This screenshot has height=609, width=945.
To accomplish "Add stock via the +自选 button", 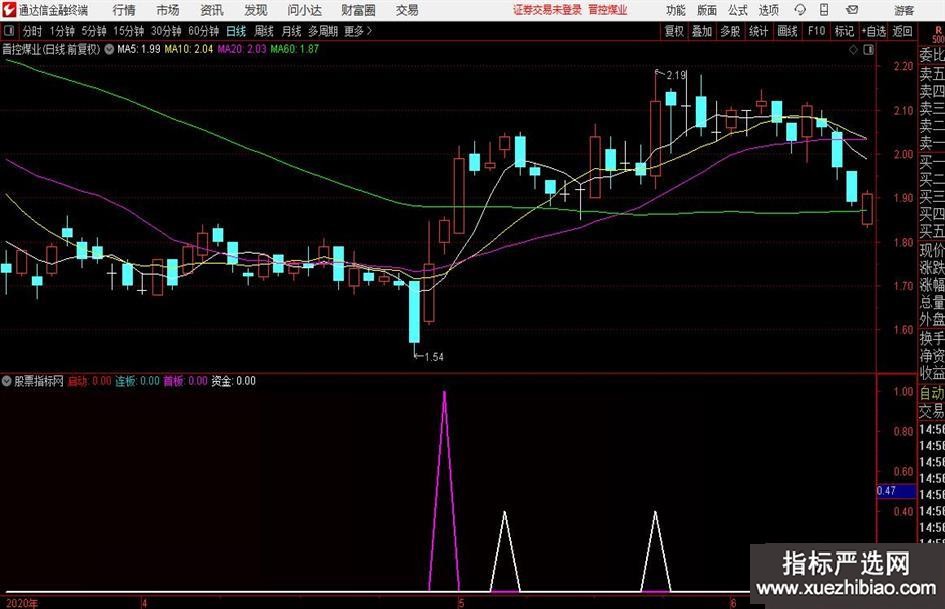I will [x=873, y=31].
